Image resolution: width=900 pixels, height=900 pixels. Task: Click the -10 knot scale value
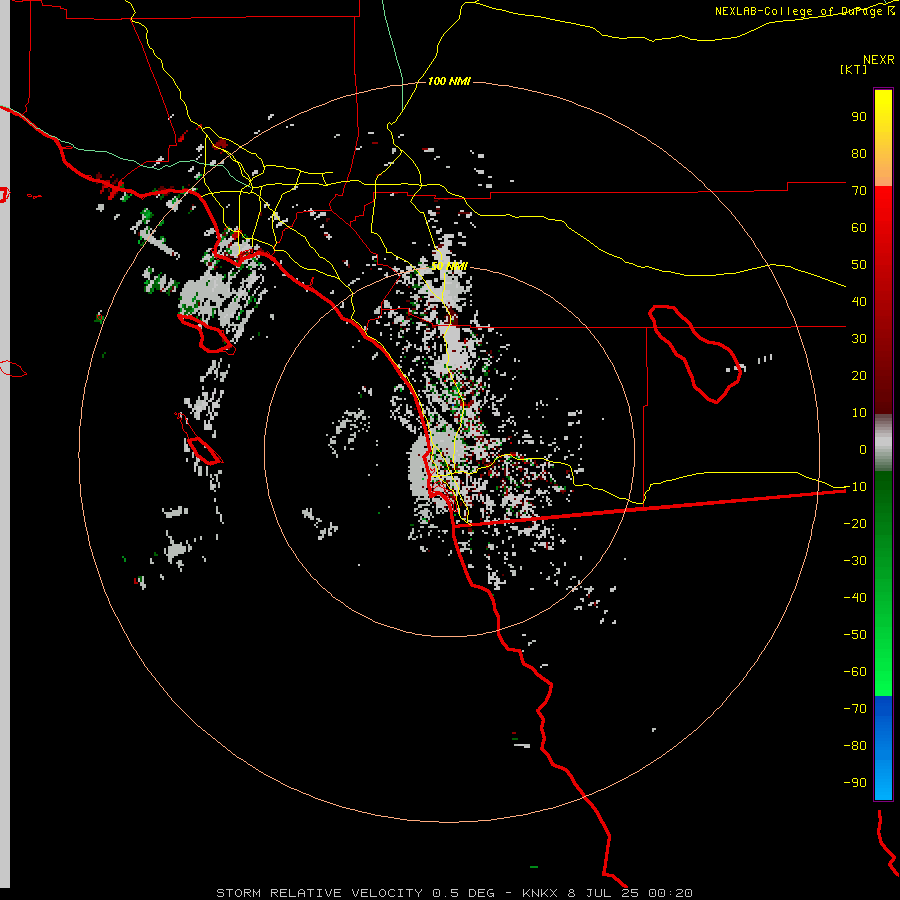[855, 487]
